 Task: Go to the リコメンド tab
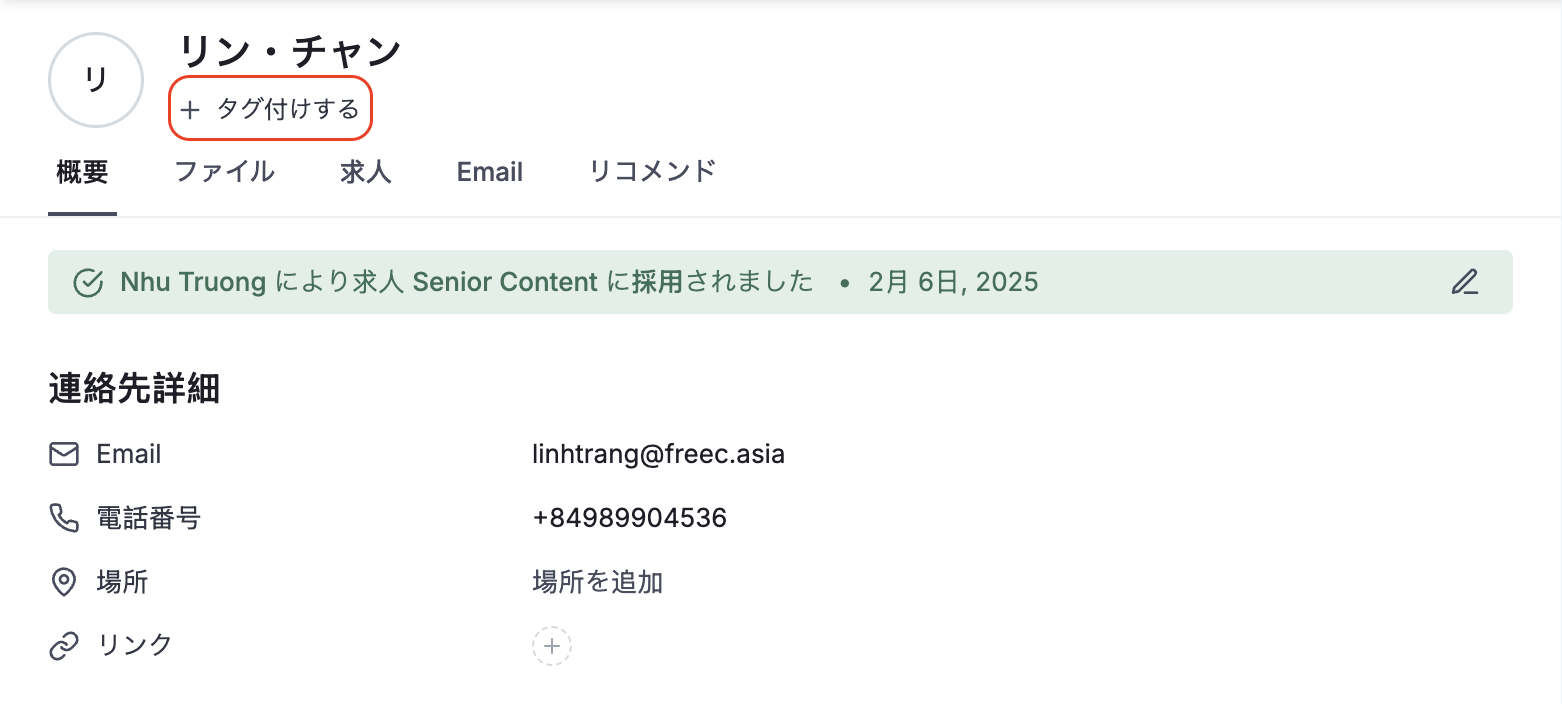point(652,171)
